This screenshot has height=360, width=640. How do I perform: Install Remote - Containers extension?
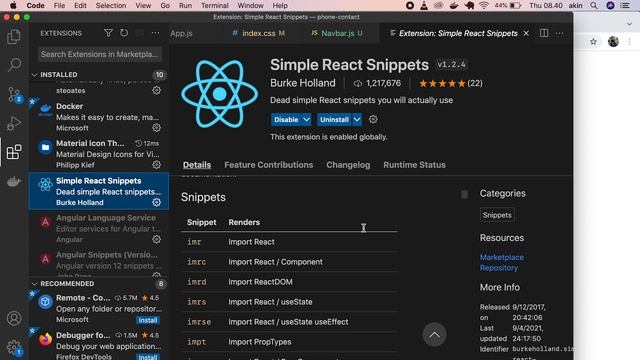(x=148, y=320)
